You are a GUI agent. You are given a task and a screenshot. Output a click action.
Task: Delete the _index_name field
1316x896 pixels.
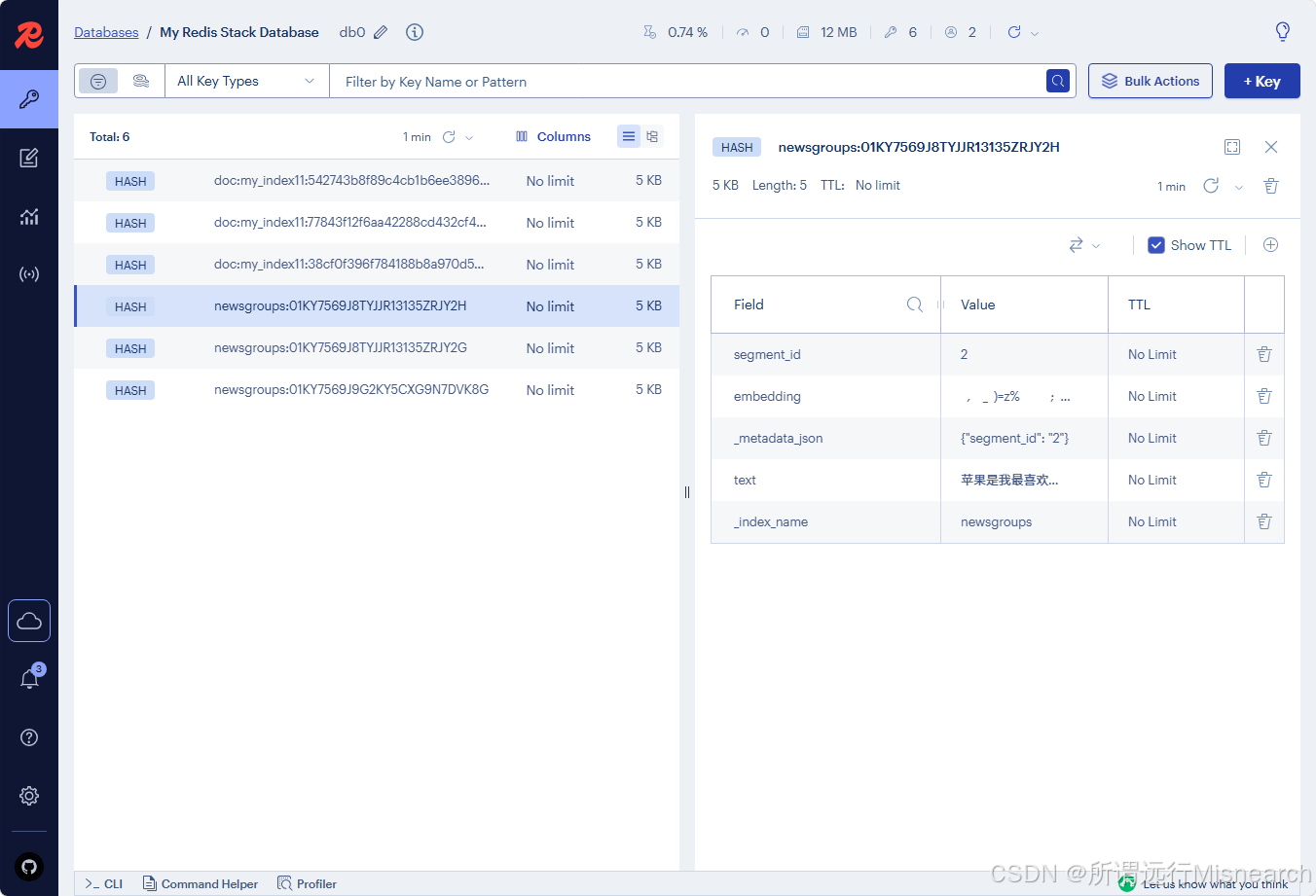point(1264,521)
